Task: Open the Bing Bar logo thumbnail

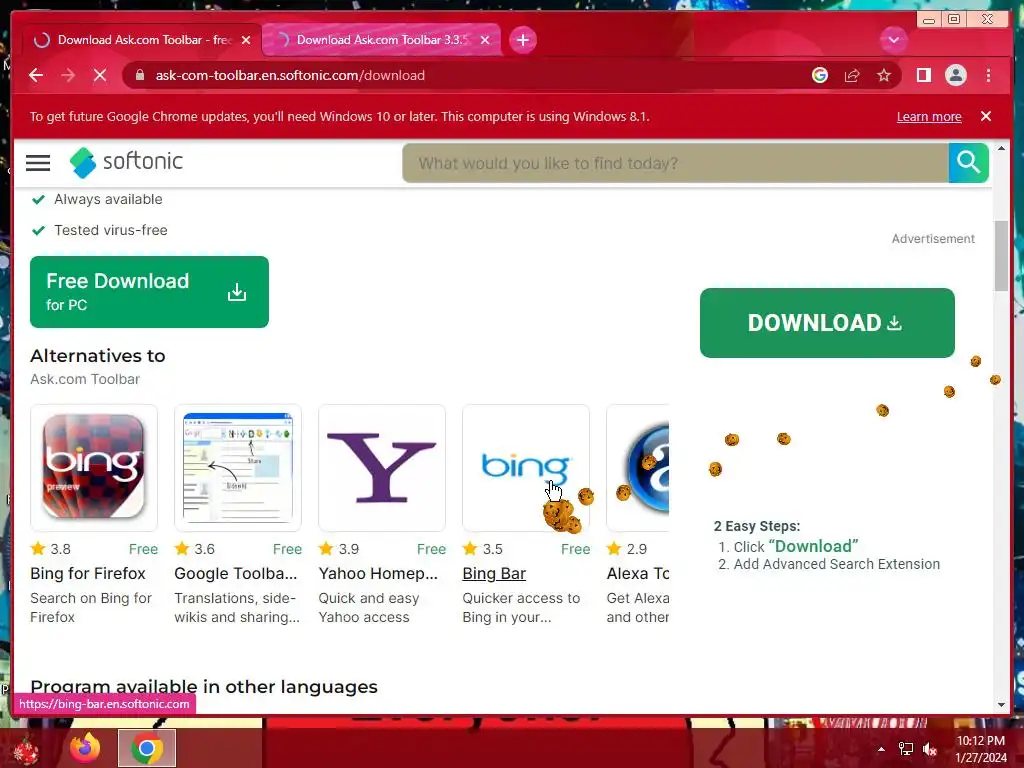Action: [526, 468]
